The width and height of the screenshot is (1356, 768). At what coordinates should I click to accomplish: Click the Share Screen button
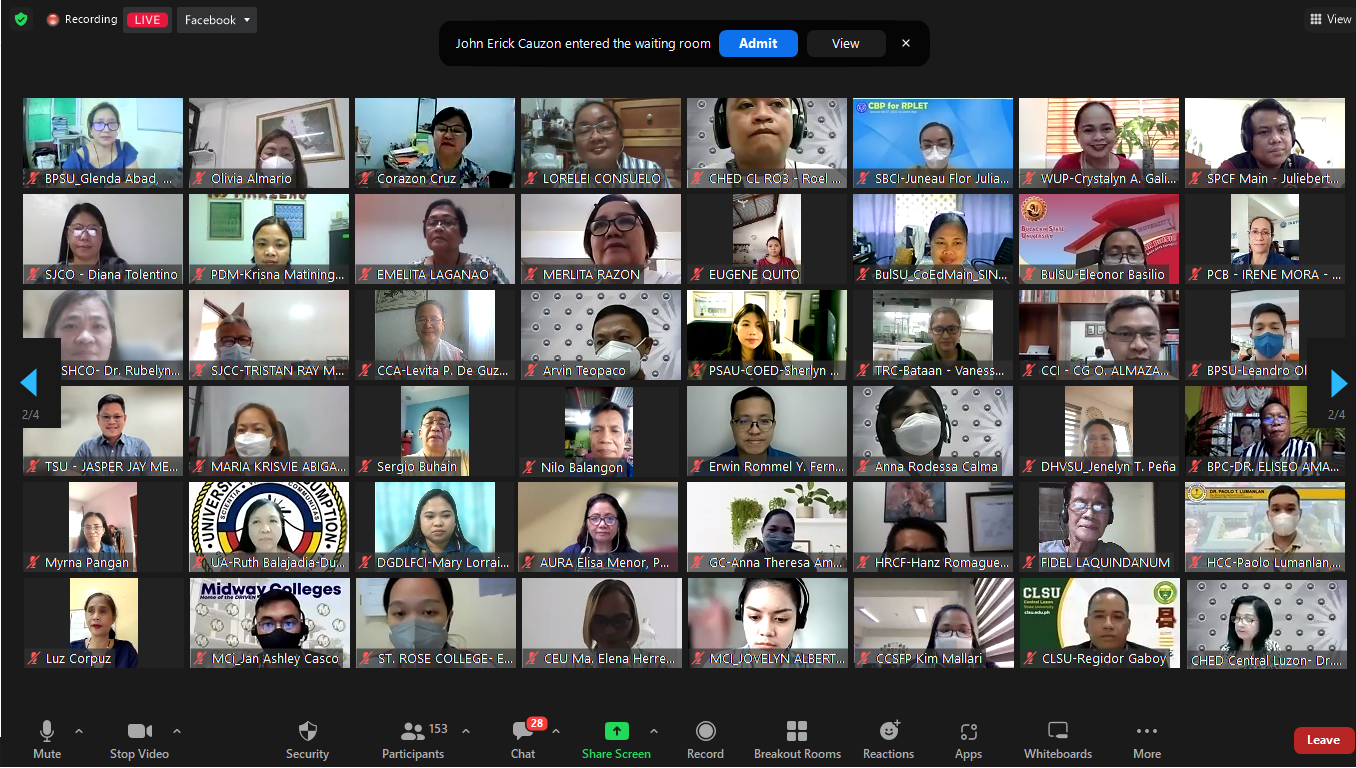[x=617, y=740]
